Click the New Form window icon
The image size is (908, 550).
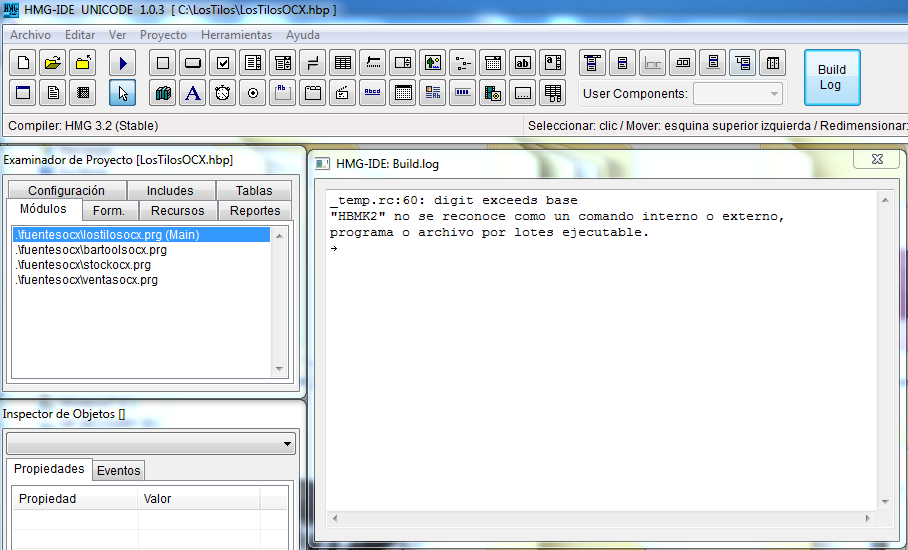23,93
